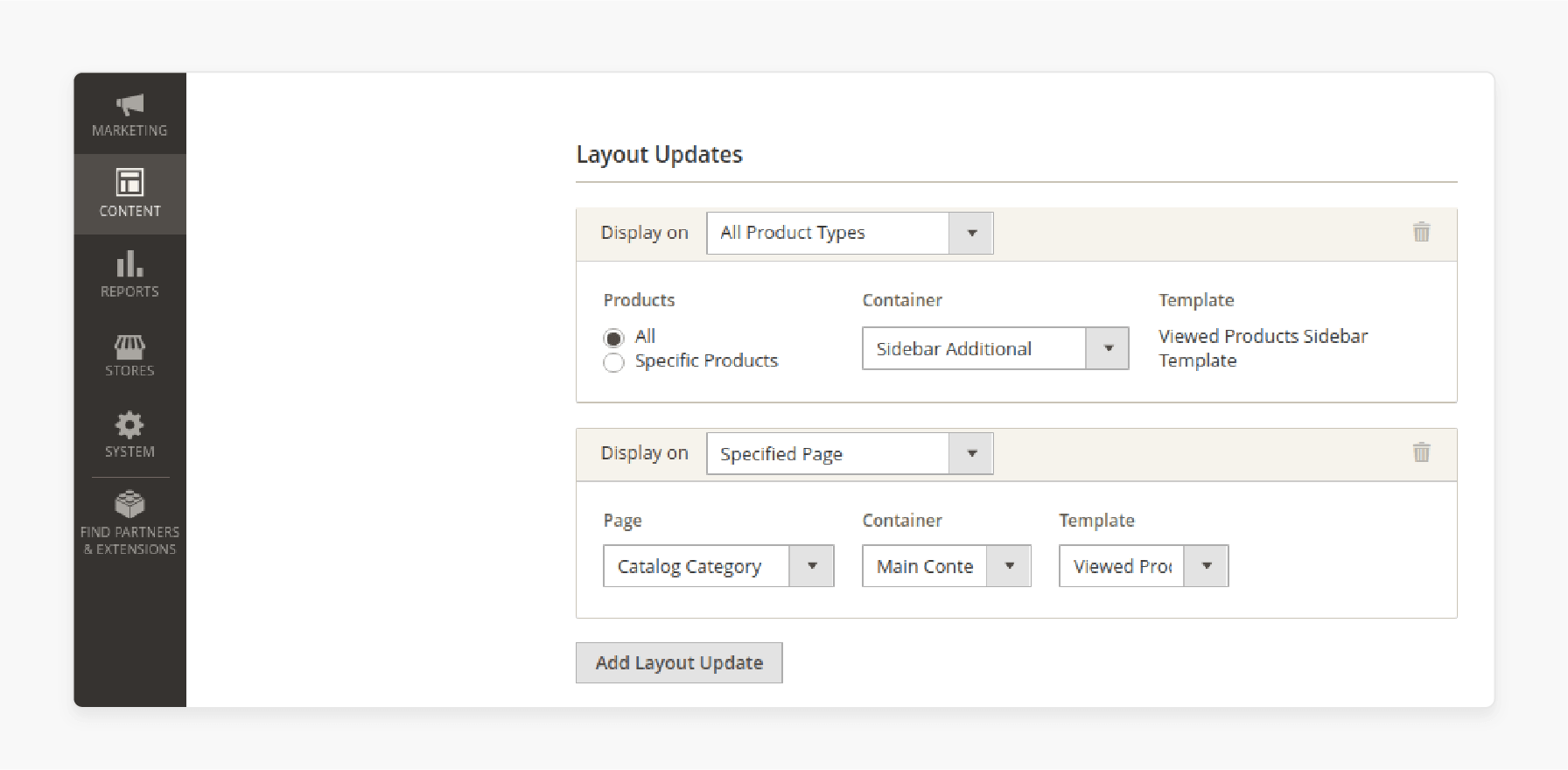The image size is (1568, 770).
Task: Click the Marketing menu label
Action: pyautogui.click(x=129, y=130)
